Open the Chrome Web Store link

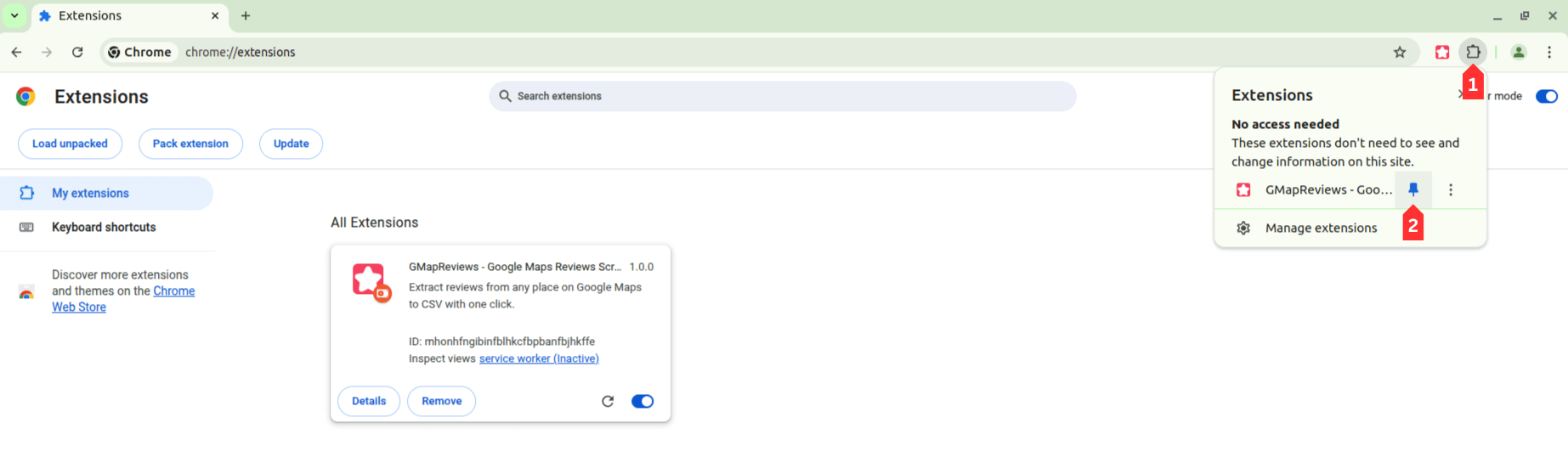pyautogui.click(x=123, y=299)
